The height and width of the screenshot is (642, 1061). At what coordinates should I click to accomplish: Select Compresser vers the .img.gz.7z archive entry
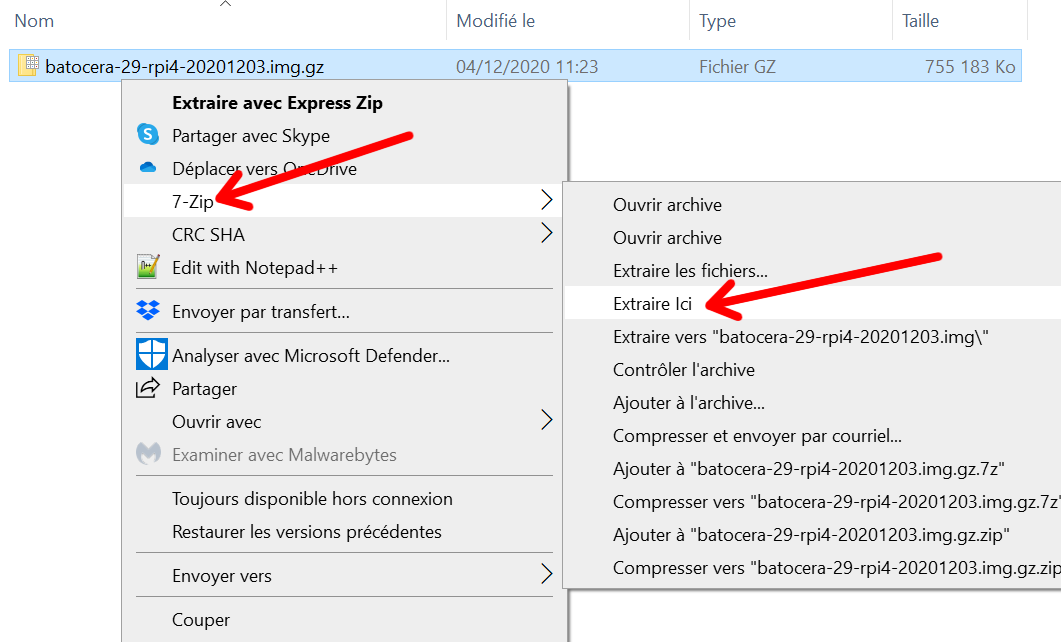click(837, 502)
